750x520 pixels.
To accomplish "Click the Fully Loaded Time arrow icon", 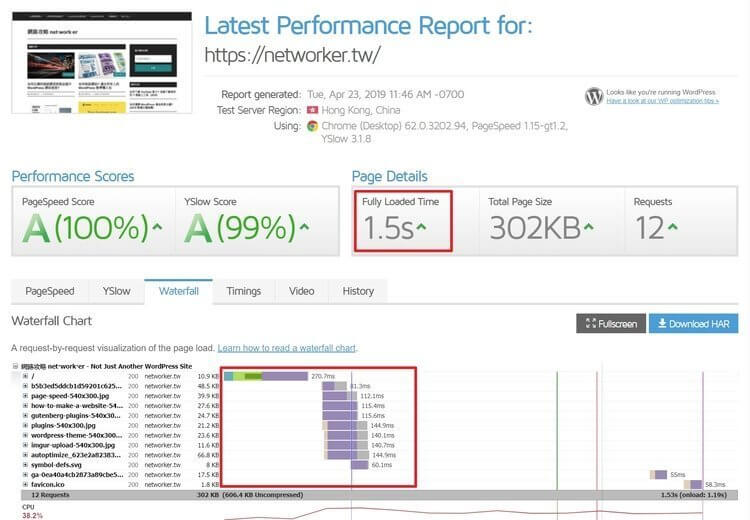I will 421,226.
